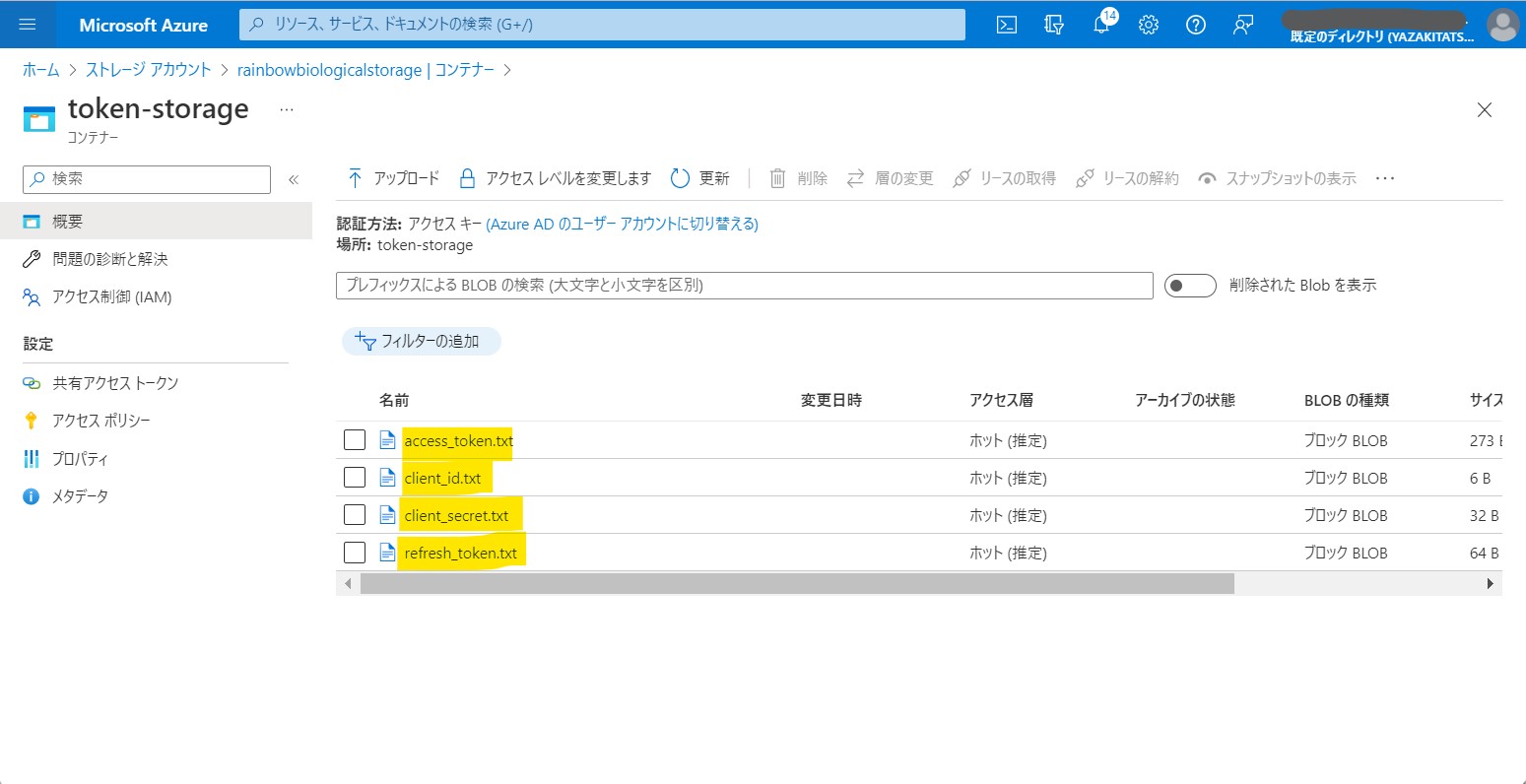Sort by the 名前 column header
Screen dimensions: 1526x784
click(394, 400)
